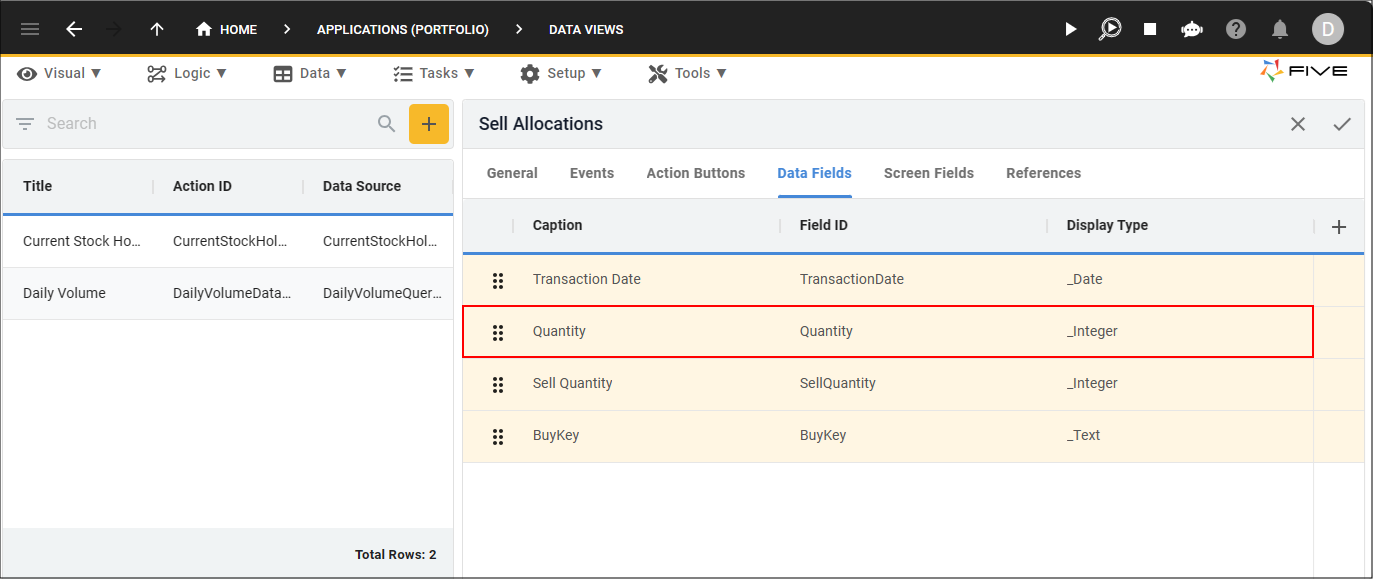The image size is (1373, 579).
Task: Open the help question mark icon
Action: 1236,29
